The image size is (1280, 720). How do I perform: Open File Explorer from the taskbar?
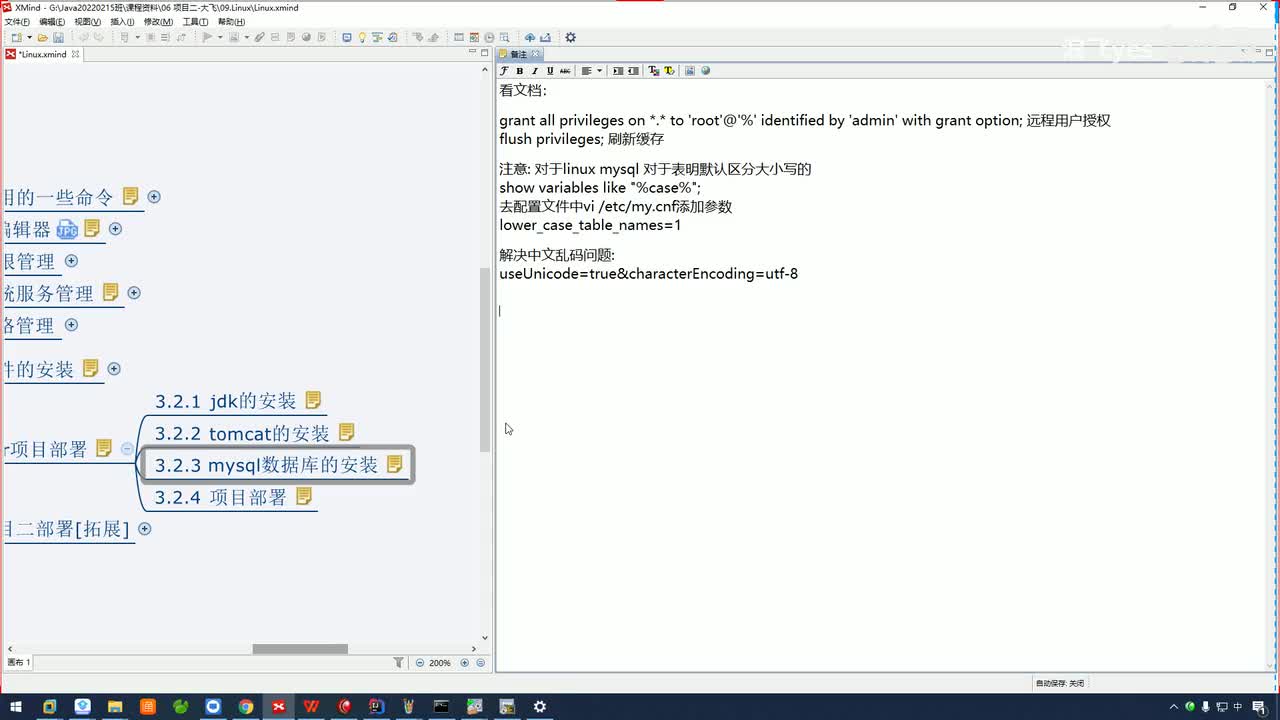click(x=114, y=707)
